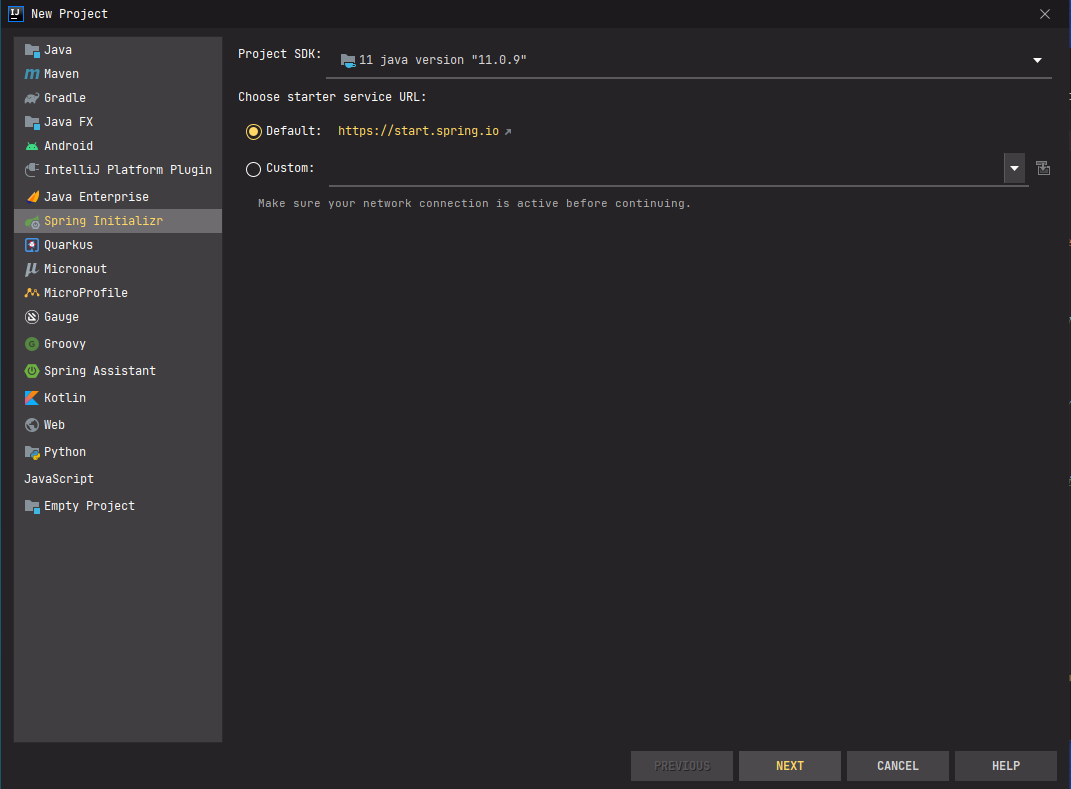The width and height of the screenshot is (1071, 789).
Task: Click the IntelliJ IDEA logo in title bar
Action: click(x=16, y=14)
